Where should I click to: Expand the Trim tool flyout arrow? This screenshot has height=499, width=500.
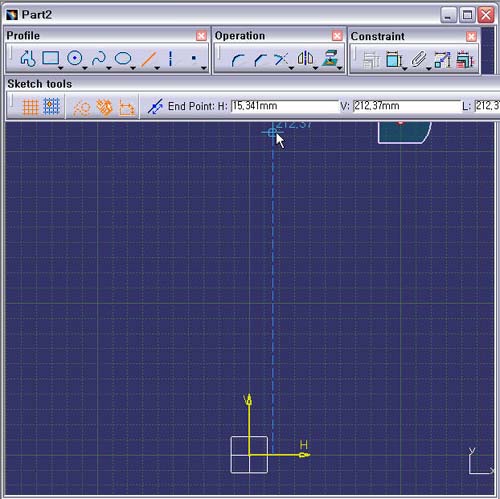pos(291,68)
